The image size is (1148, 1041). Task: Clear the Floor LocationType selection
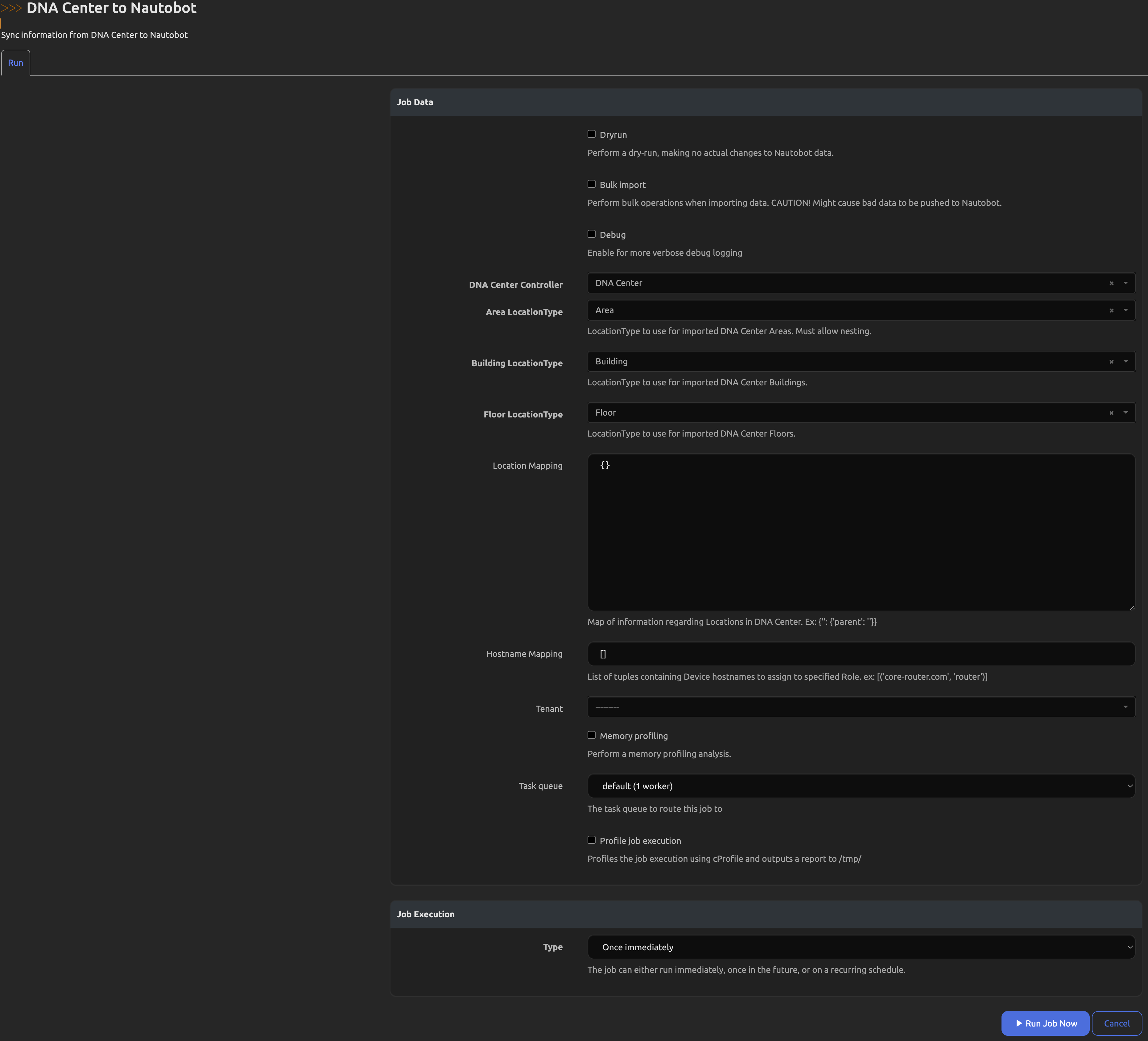point(1111,413)
